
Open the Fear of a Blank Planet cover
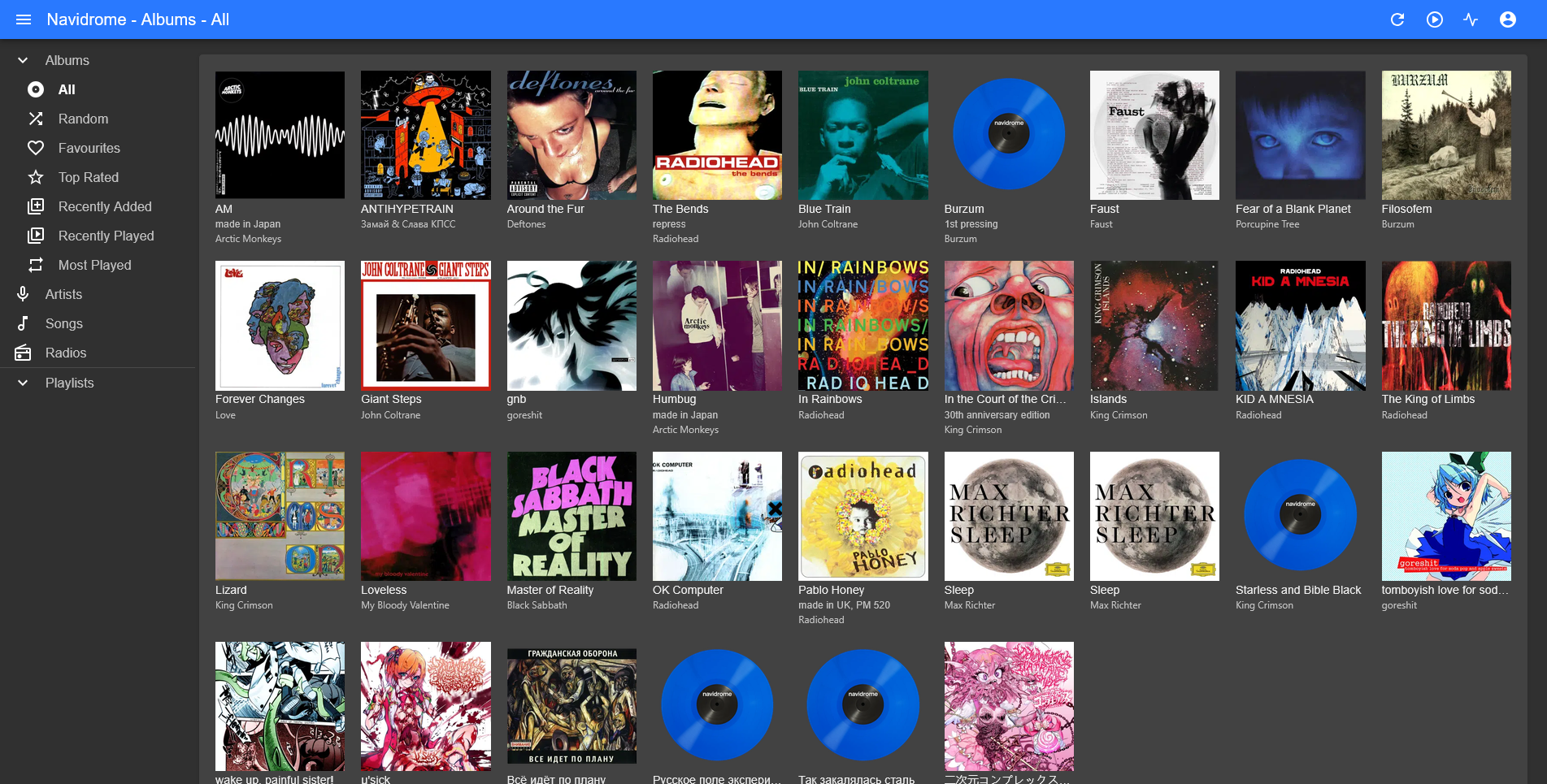(1301, 135)
